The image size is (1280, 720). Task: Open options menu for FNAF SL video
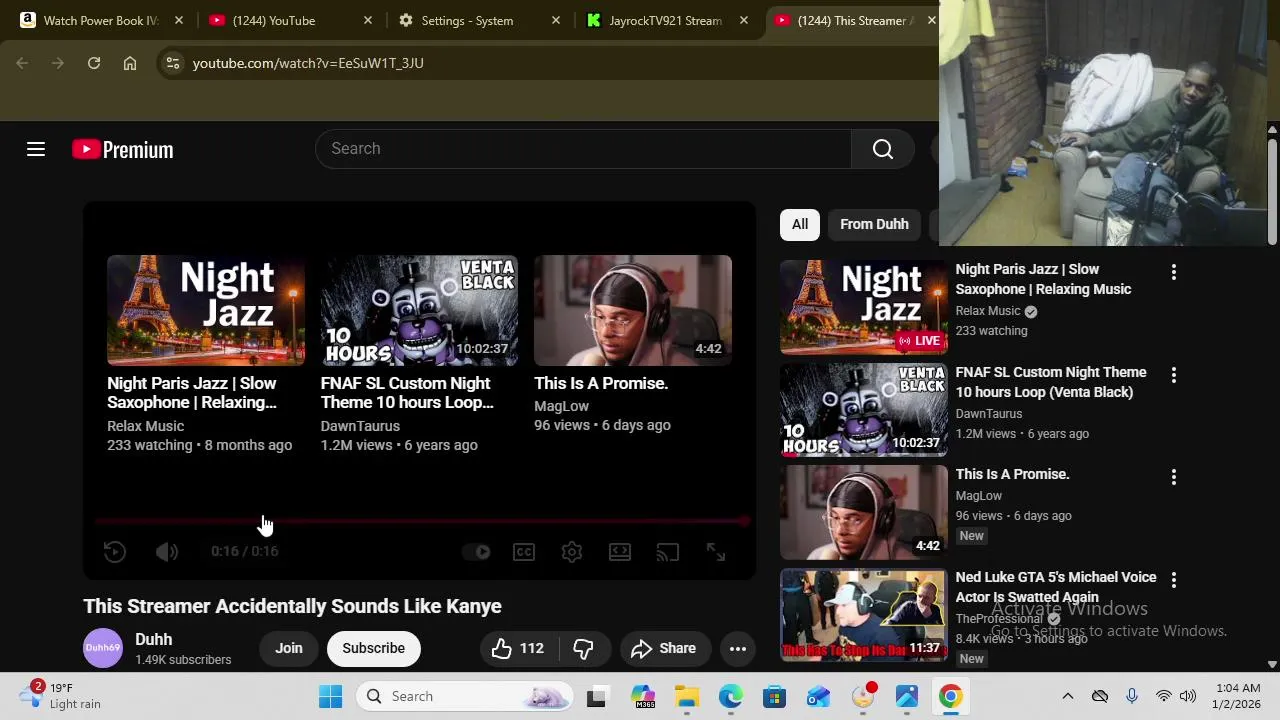tap(1174, 375)
